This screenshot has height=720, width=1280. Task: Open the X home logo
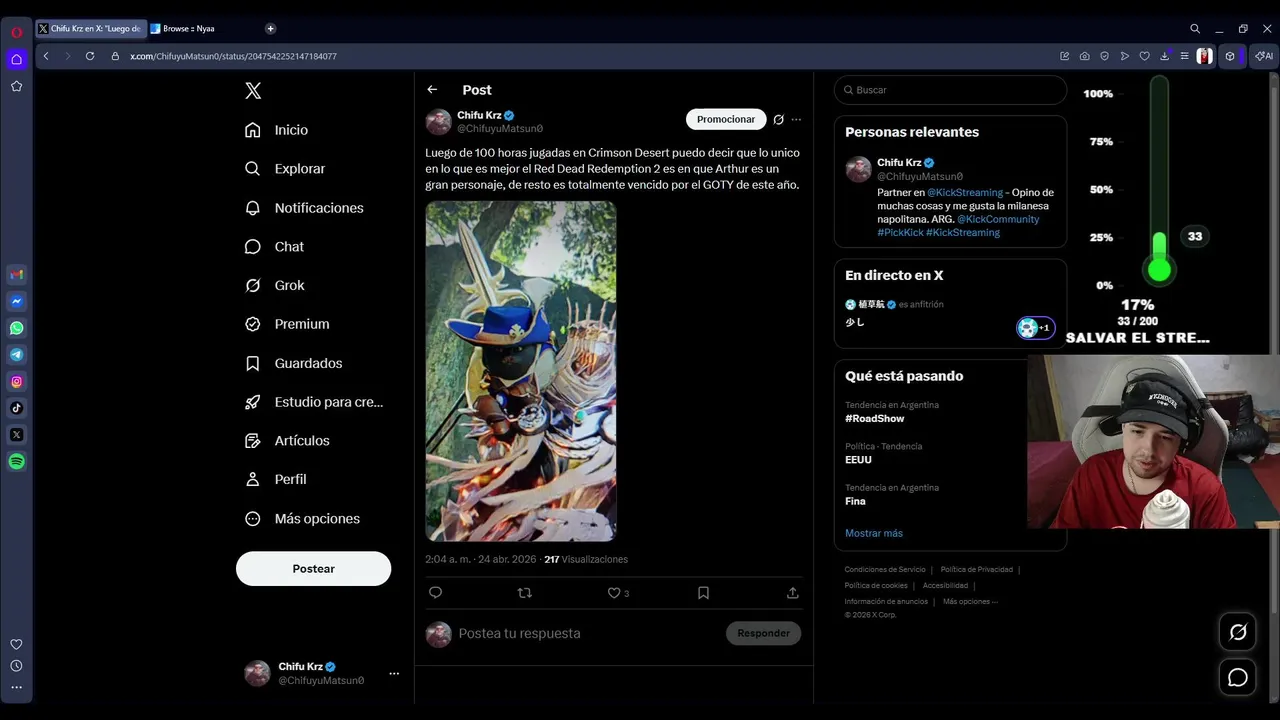253,91
